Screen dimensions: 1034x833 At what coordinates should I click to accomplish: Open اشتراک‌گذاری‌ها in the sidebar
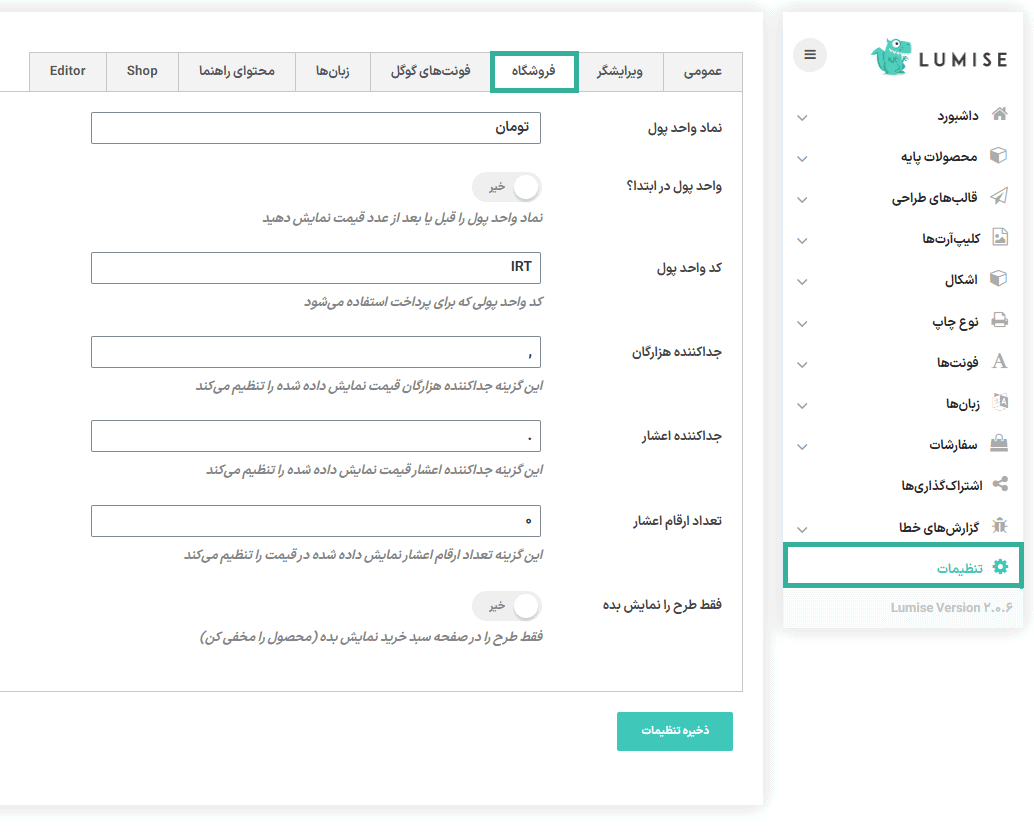click(x=941, y=485)
